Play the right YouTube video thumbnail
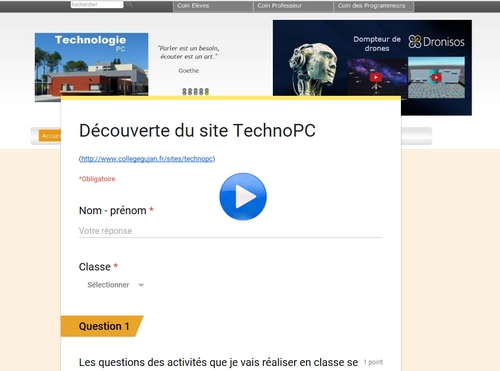Screen dimensions: 500x371 (x=436, y=78)
